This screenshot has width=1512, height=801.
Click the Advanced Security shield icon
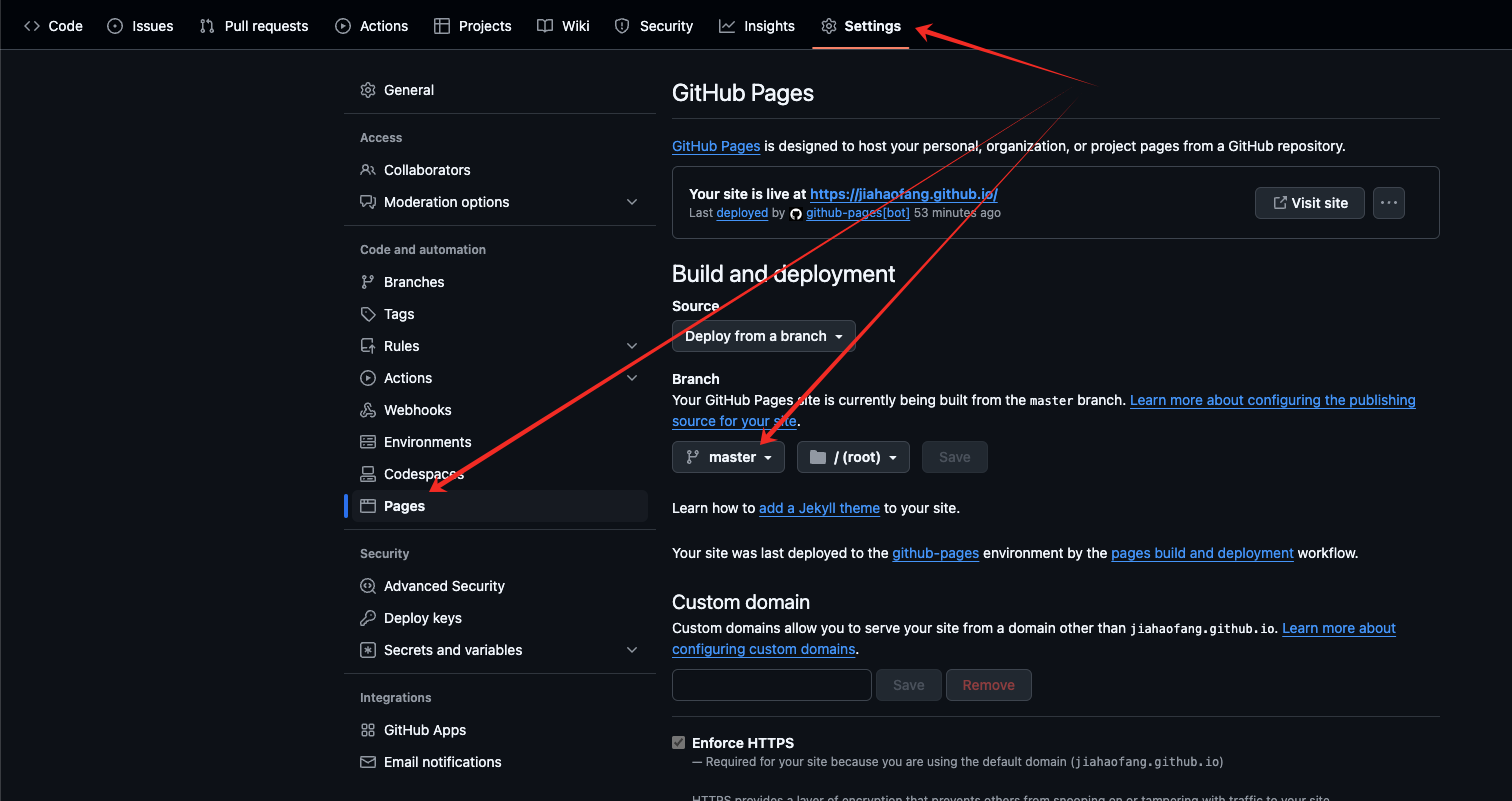click(x=368, y=586)
